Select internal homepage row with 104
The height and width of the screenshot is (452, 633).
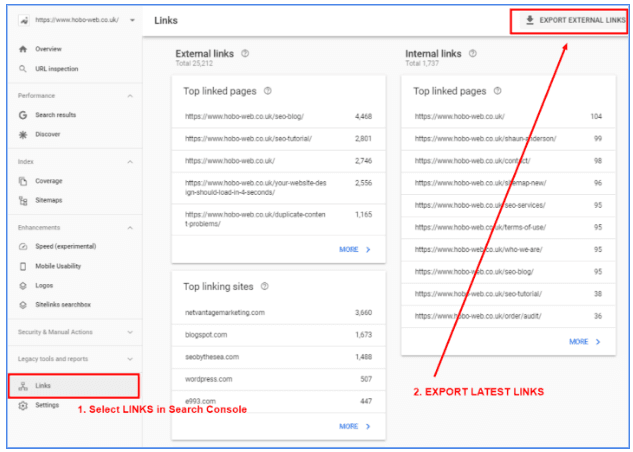[508, 117]
